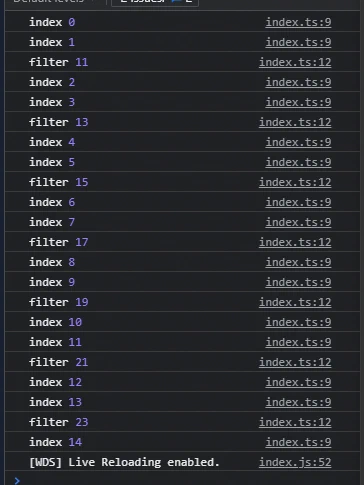
Task: Select the filter 15 log message
Action: tap(58, 182)
